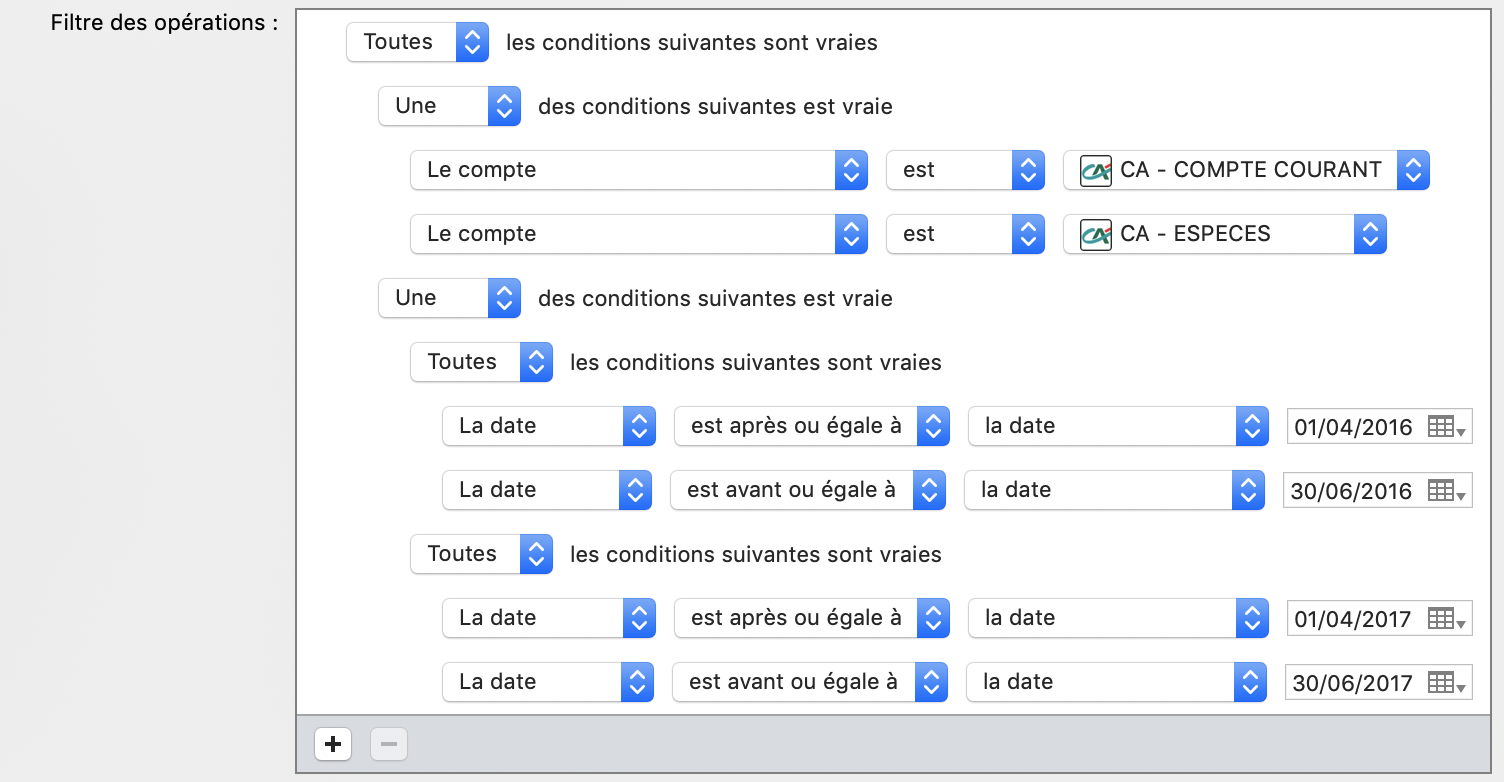Open the second Une conditions dropdown
Image resolution: width=1504 pixels, height=782 pixels.
pos(449,298)
